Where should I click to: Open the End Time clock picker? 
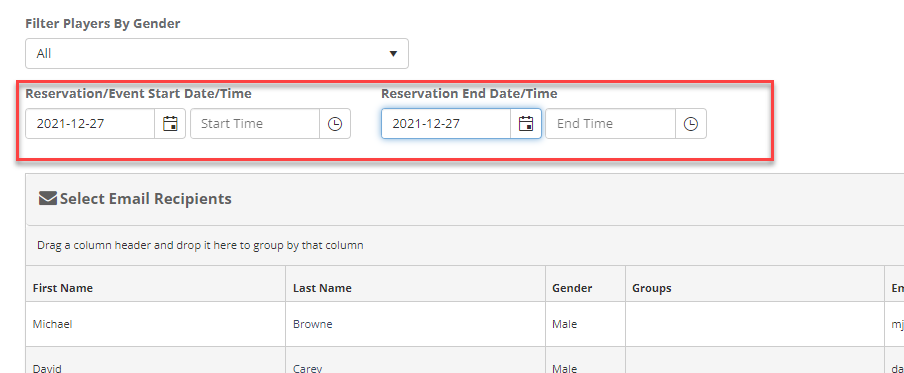(x=691, y=123)
